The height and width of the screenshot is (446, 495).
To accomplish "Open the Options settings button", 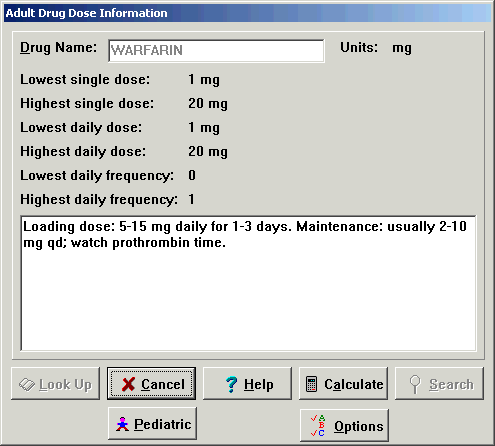I will coord(344,426).
